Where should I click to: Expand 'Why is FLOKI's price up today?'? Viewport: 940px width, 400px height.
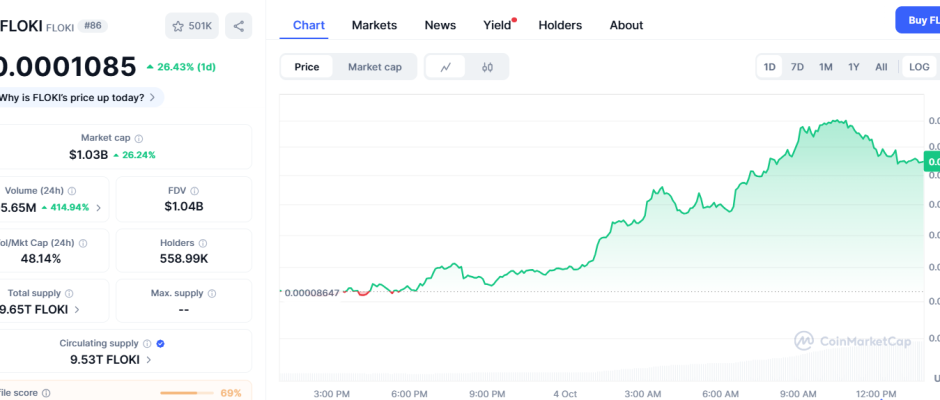click(80, 97)
